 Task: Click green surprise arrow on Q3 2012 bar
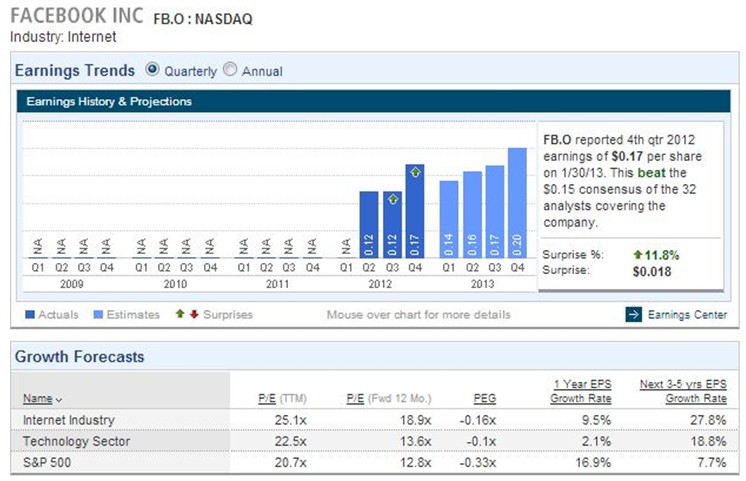(x=393, y=199)
